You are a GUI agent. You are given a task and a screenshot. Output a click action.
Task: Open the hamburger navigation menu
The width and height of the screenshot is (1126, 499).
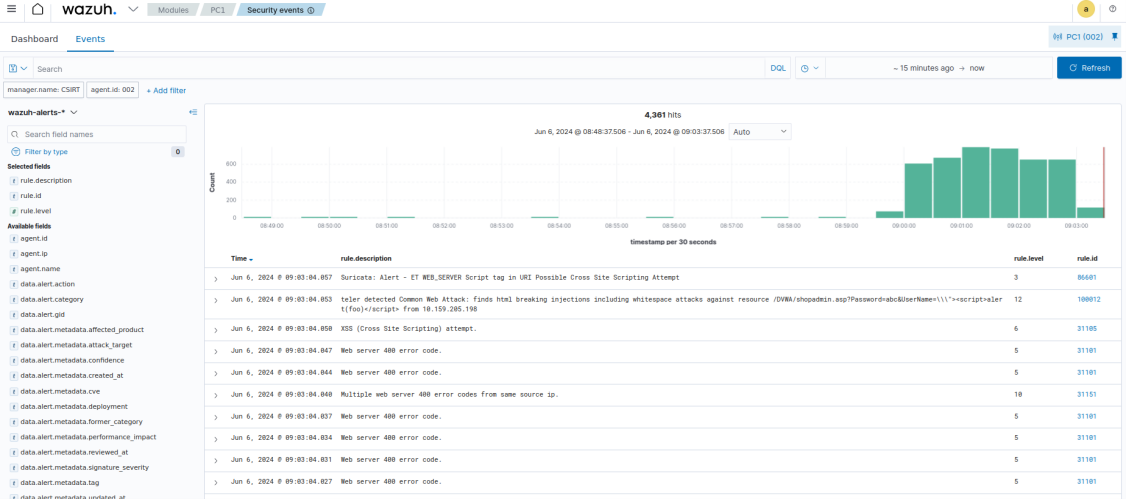point(11,9)
